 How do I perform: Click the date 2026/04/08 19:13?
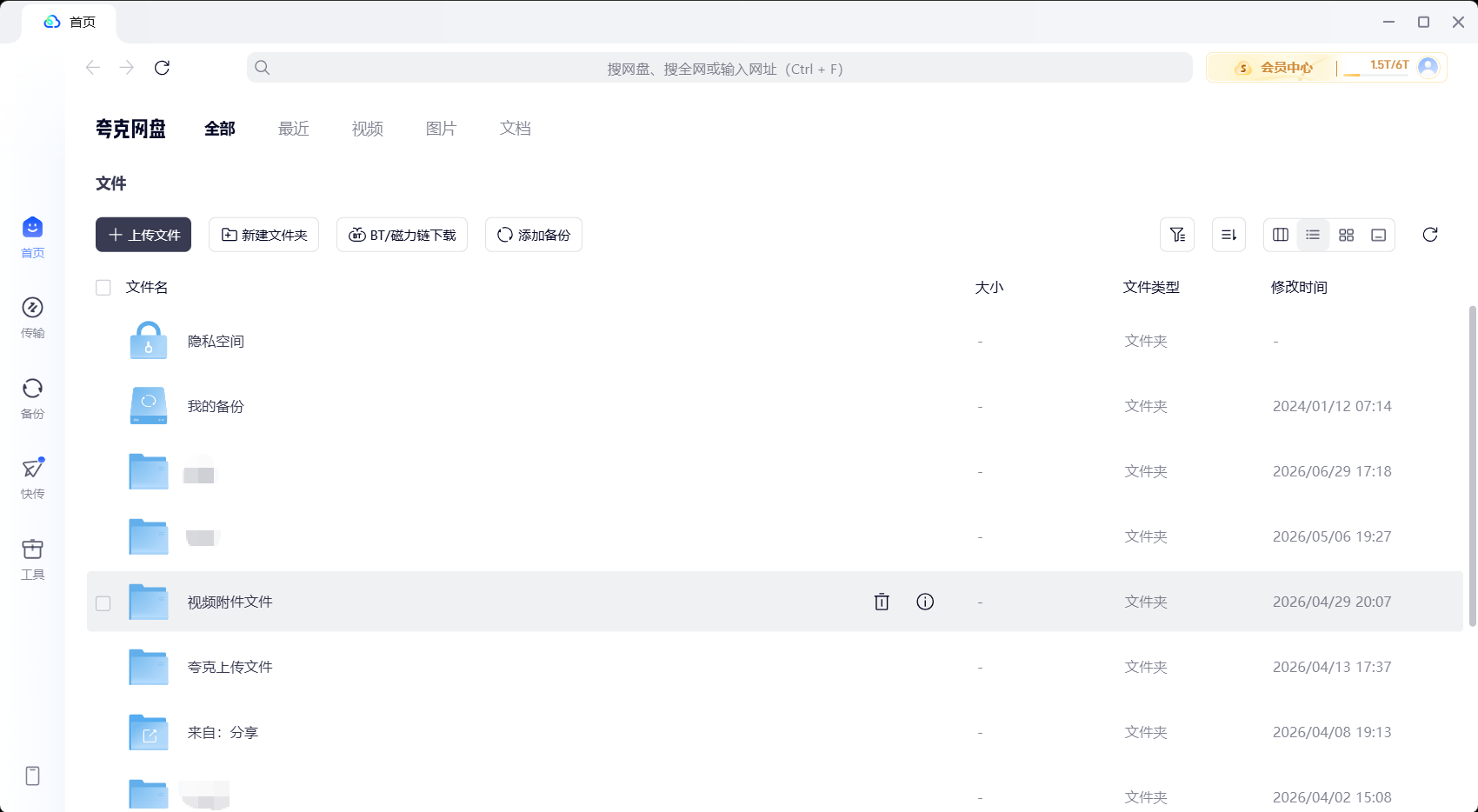point(1332,733)
